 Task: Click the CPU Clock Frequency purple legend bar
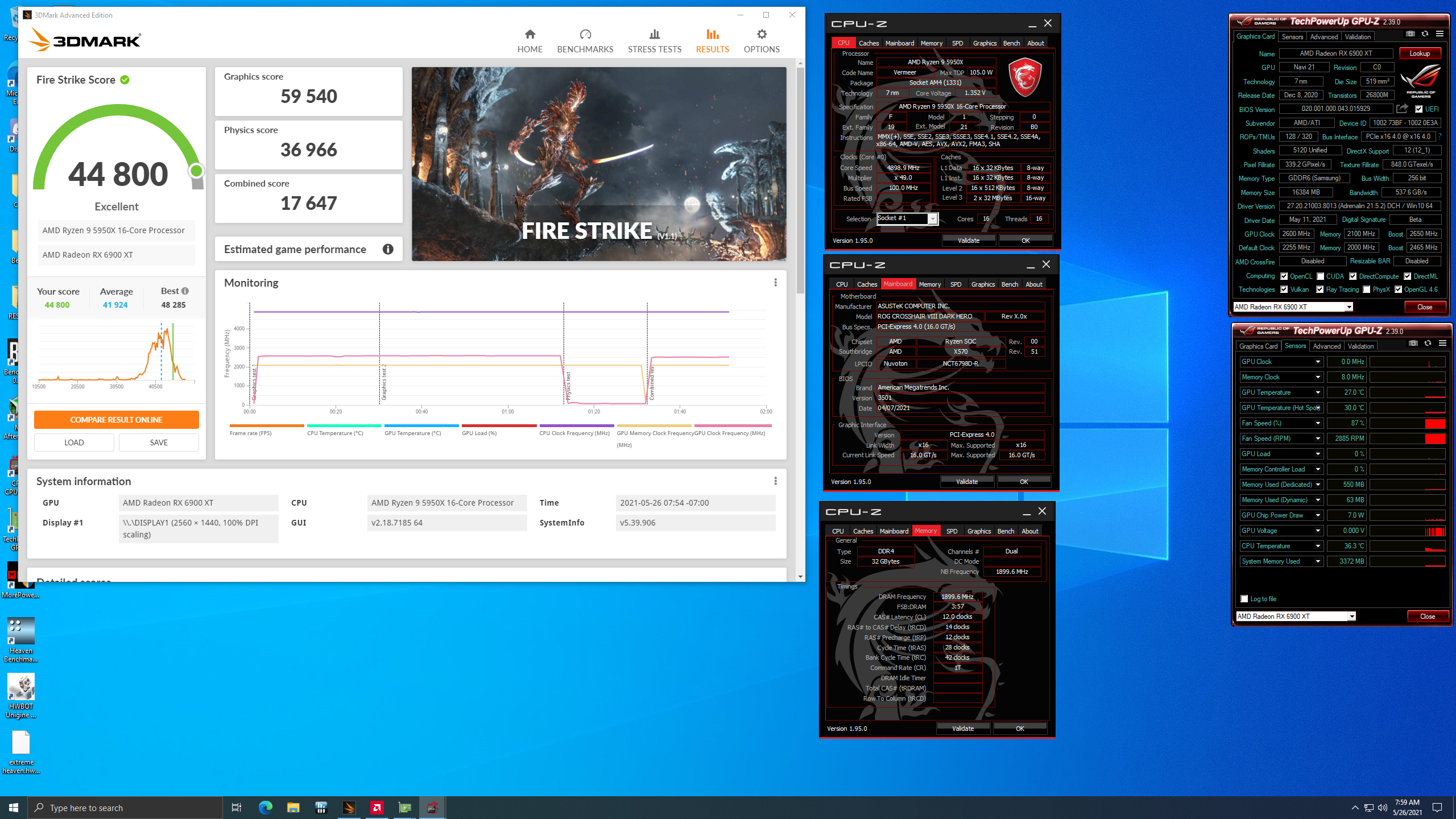[x=577, y=425]
